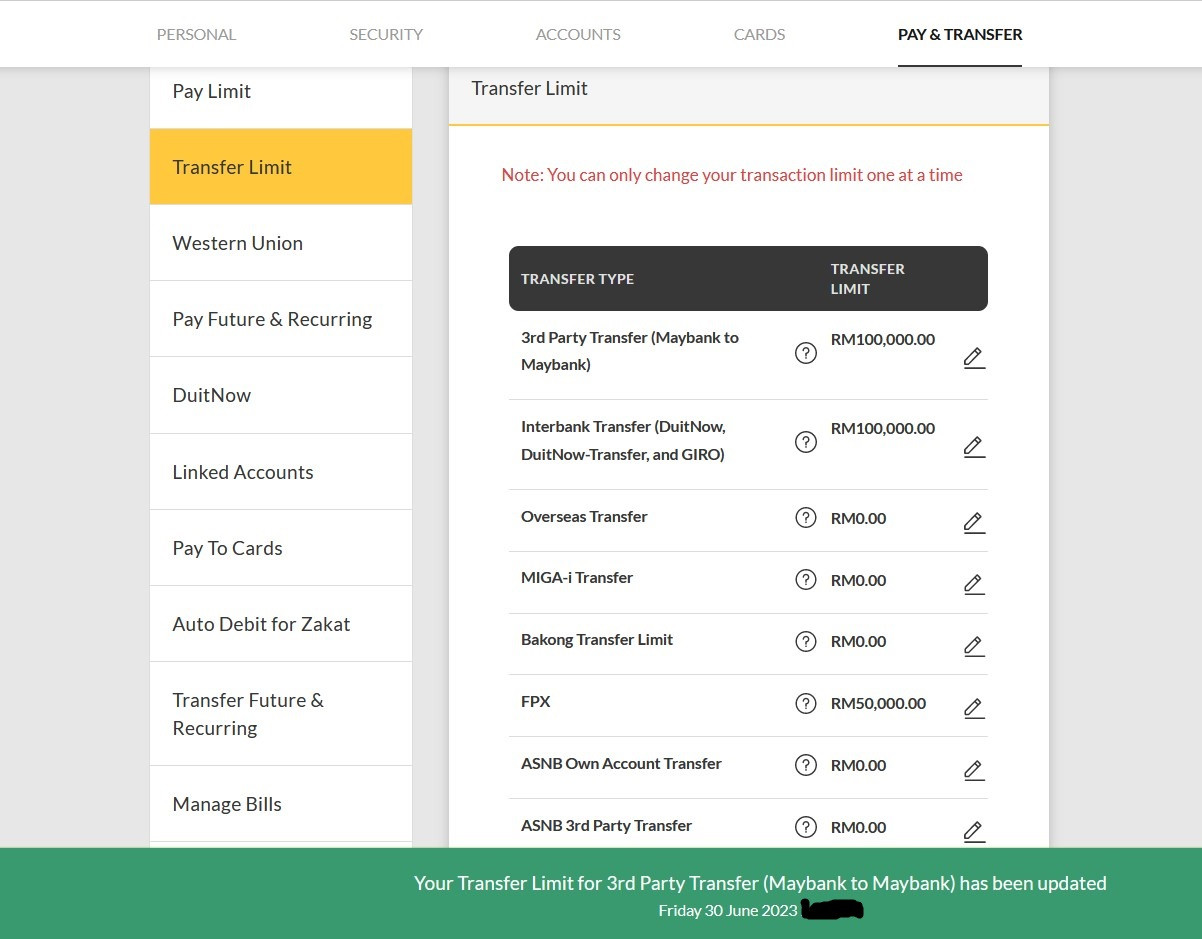Screen dimensions: 1202x939
Task: Open help icon for 3rd Party Transfer
Action: pos(806,353)
